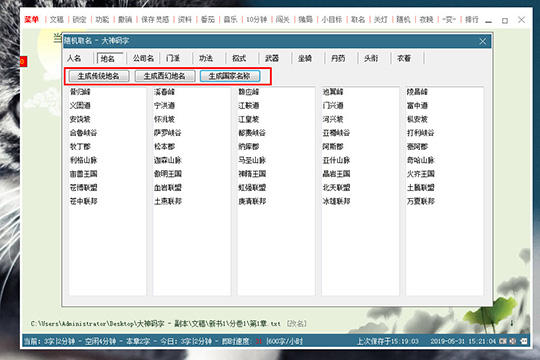Open the 坐骑 tab

pos(305,58)
